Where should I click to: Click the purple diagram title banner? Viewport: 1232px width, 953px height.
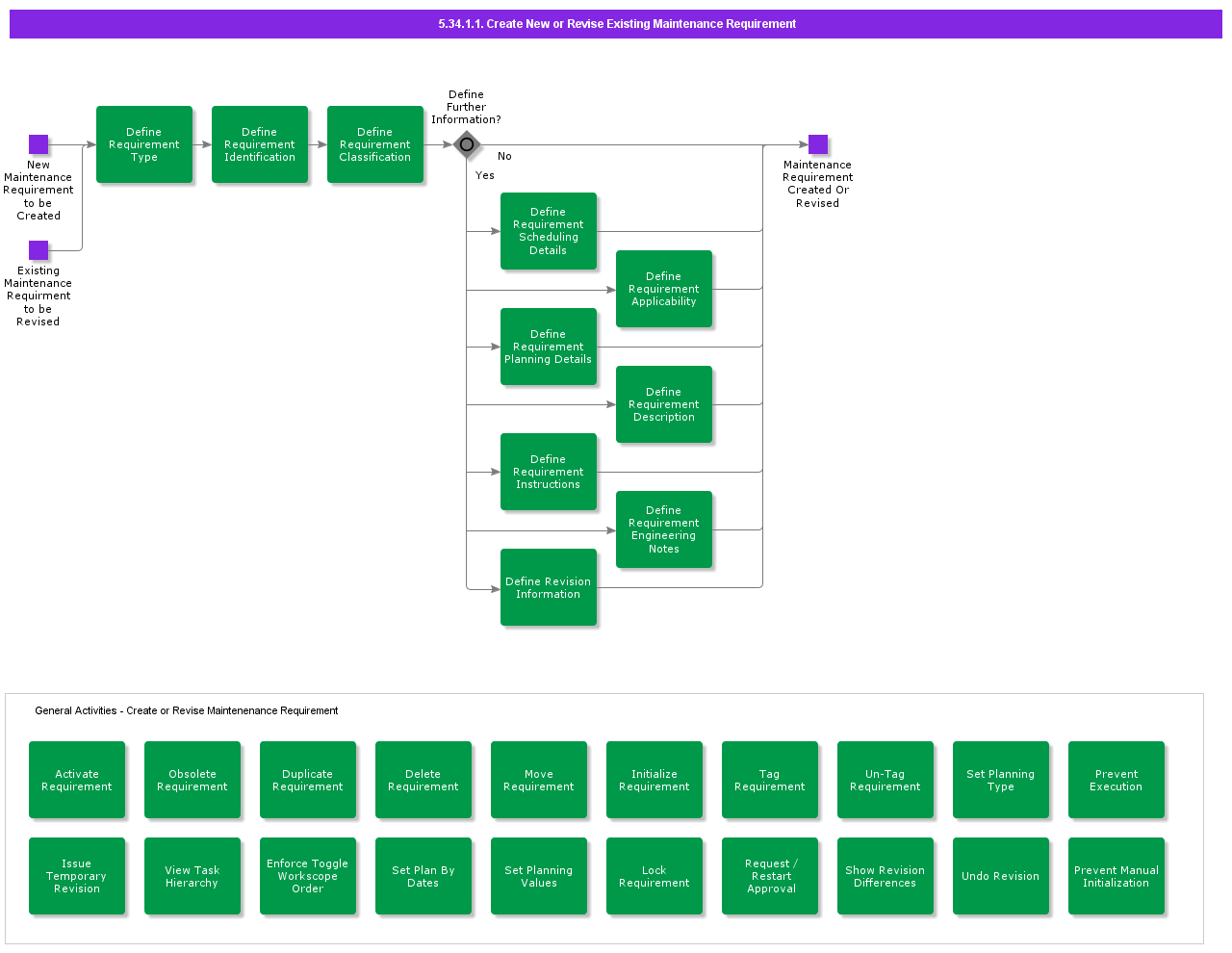[x=616, y=24]
